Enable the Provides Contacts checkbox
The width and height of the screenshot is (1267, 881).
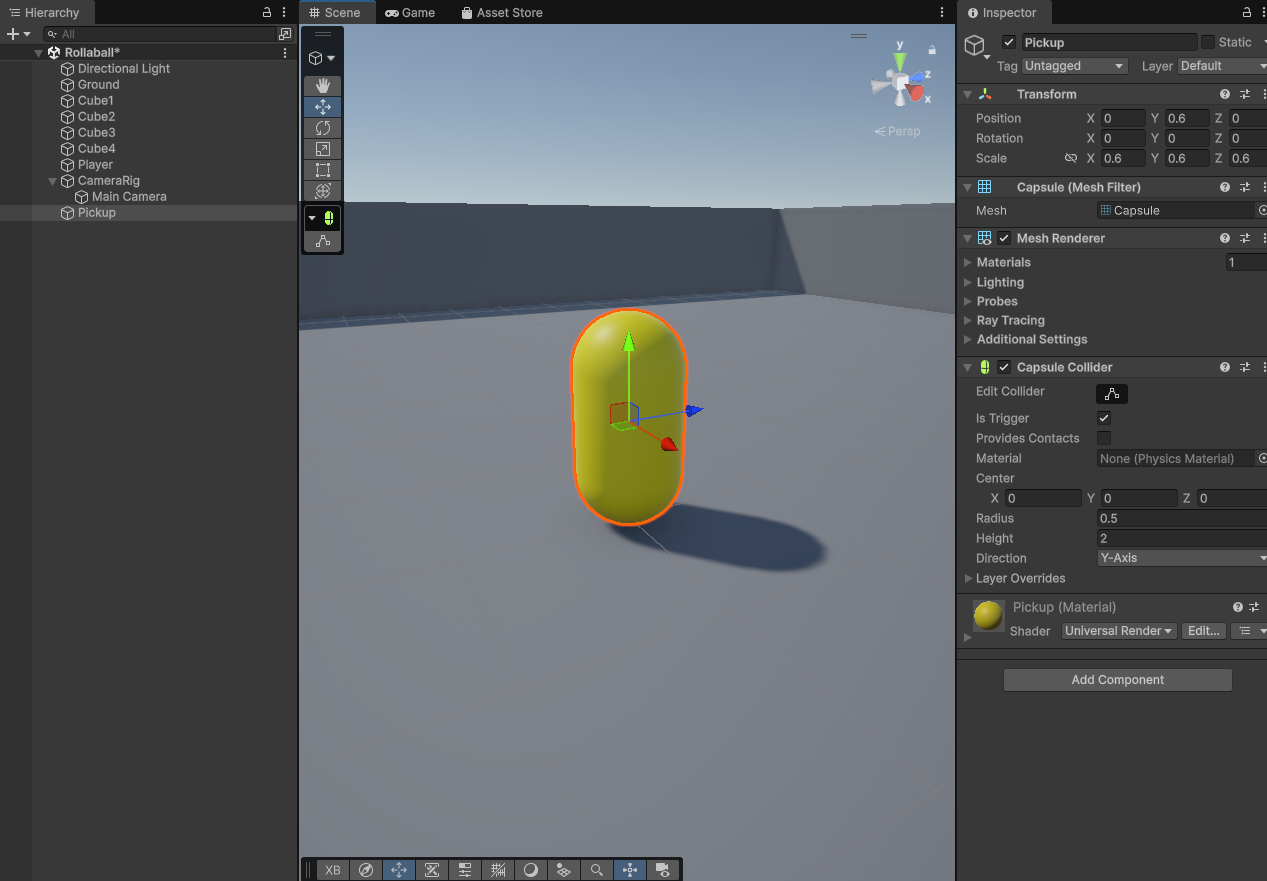(1104, 438)
